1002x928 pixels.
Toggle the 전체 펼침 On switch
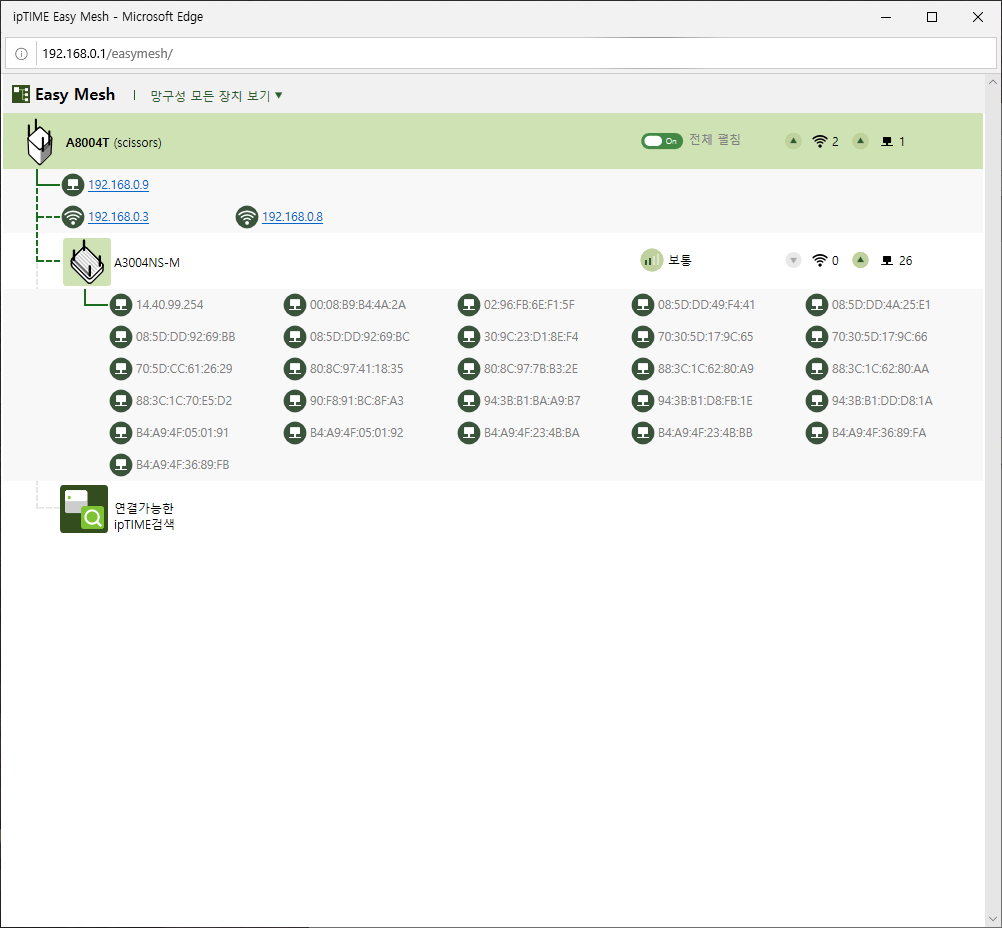pos(662,141)
